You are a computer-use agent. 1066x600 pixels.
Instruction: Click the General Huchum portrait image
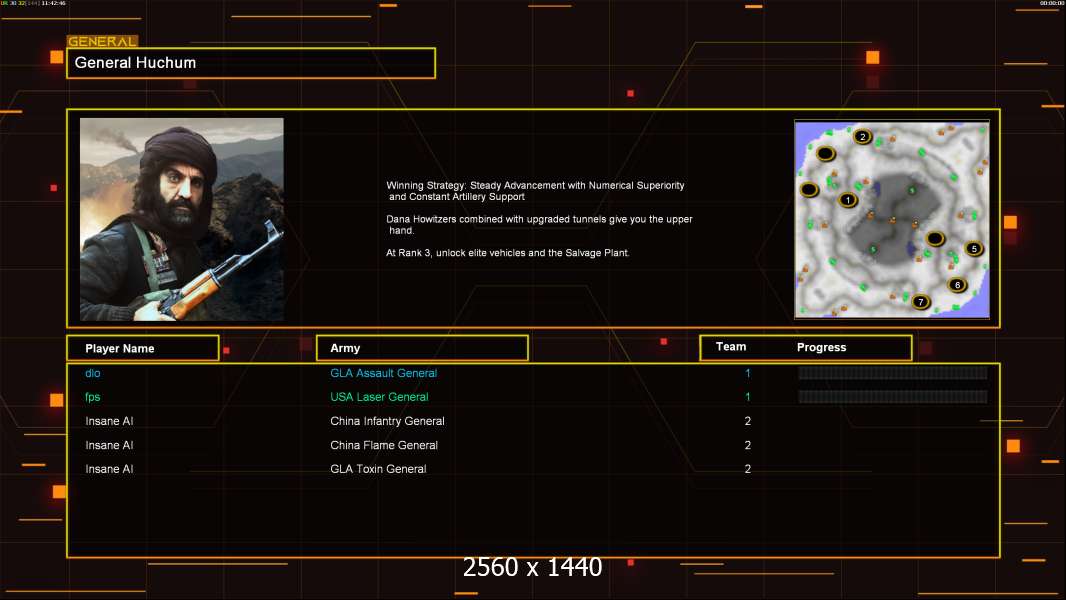[x=182, y=219]
